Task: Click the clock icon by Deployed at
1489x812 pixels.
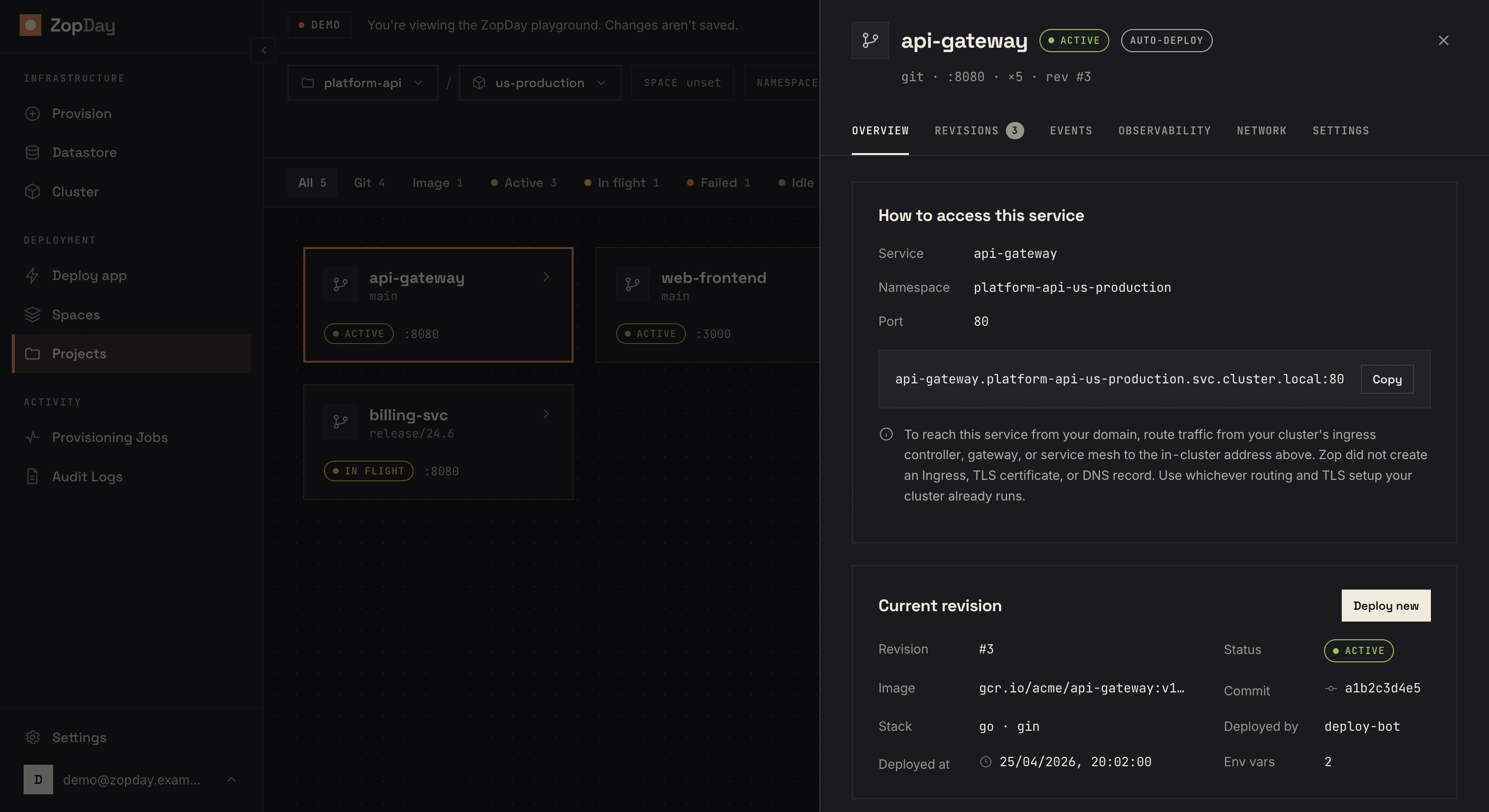Action: click(x=986, y=762)
